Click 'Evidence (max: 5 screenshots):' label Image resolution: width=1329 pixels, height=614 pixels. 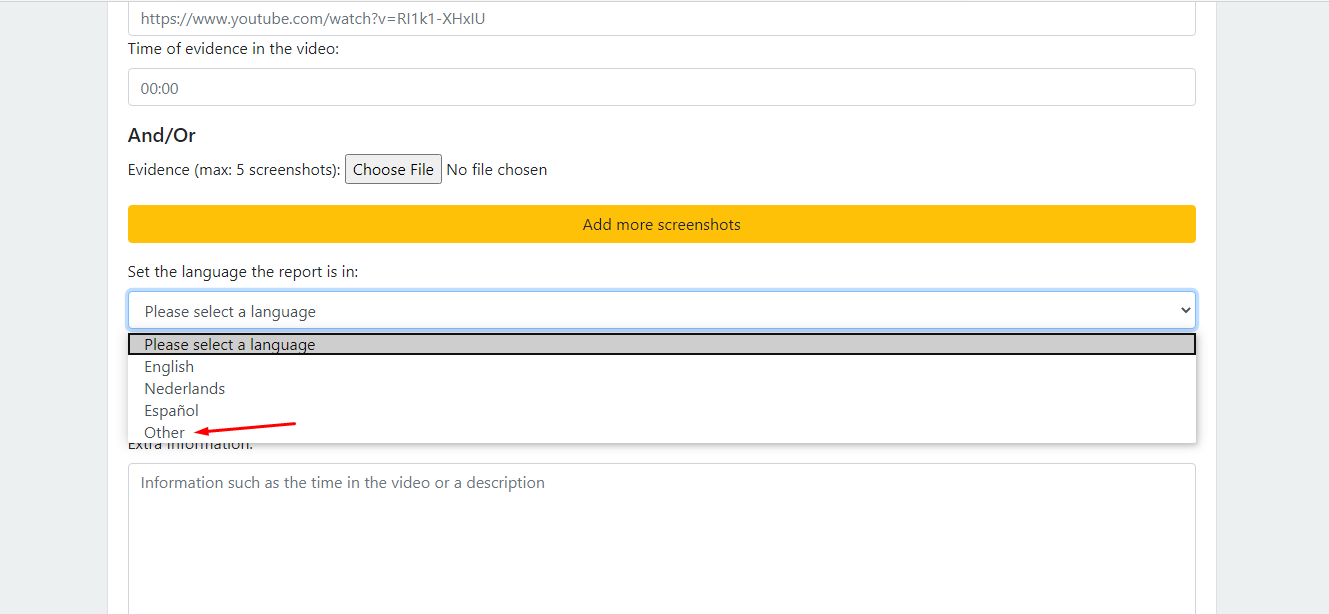click(x=234, y=170)
